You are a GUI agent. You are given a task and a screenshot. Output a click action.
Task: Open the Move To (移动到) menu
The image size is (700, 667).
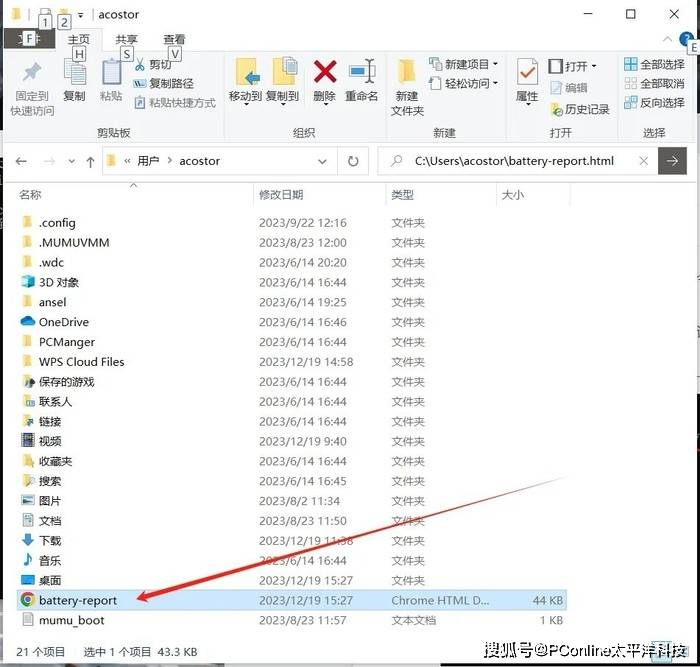[x=245, y=81]
